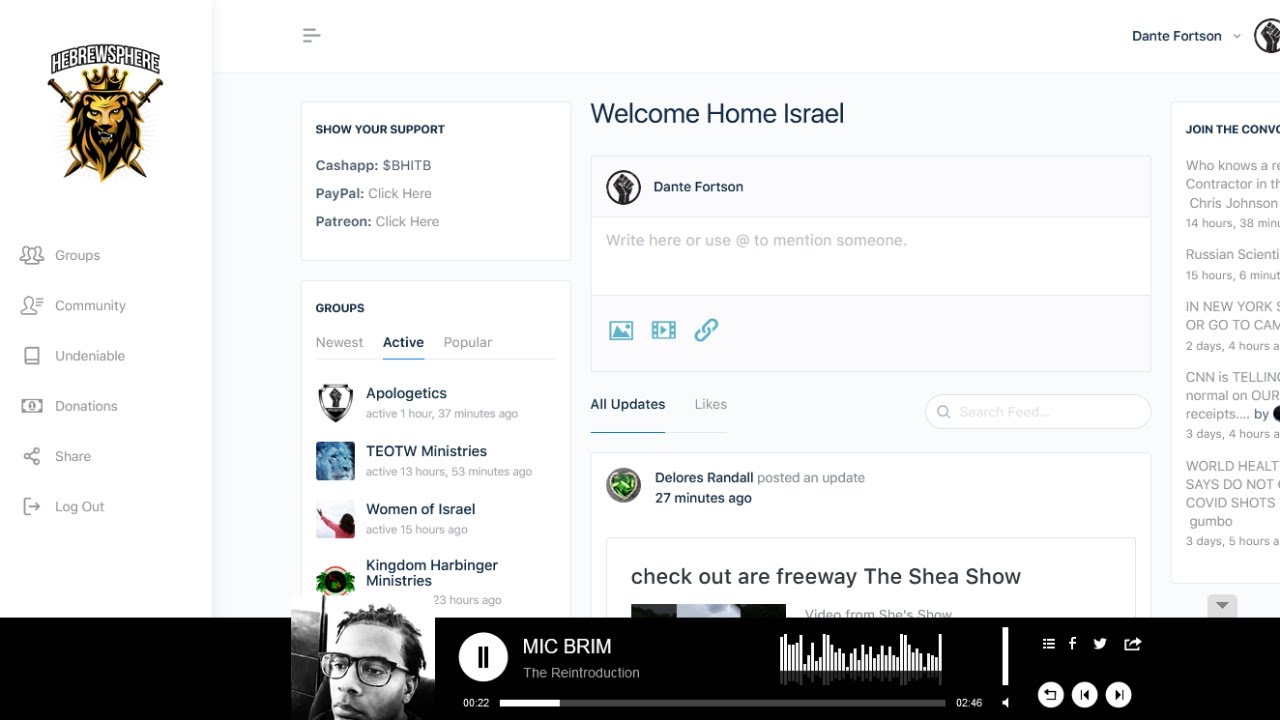The height and width of the screenshot is (720, 1280).
Task: Click the HebrewSphere lion logo
Action: coord(105,114)
